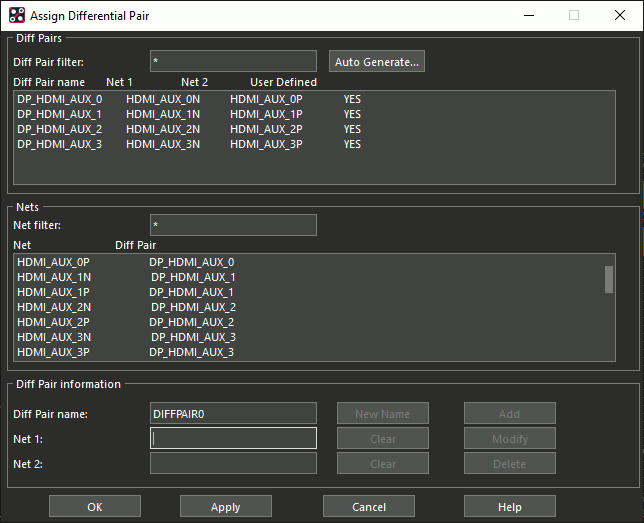This screenshot has height=523, width=644.
Task: Close the Assign Differential Pair dialog
Action: pyautogui.click(x=620, y=16)
